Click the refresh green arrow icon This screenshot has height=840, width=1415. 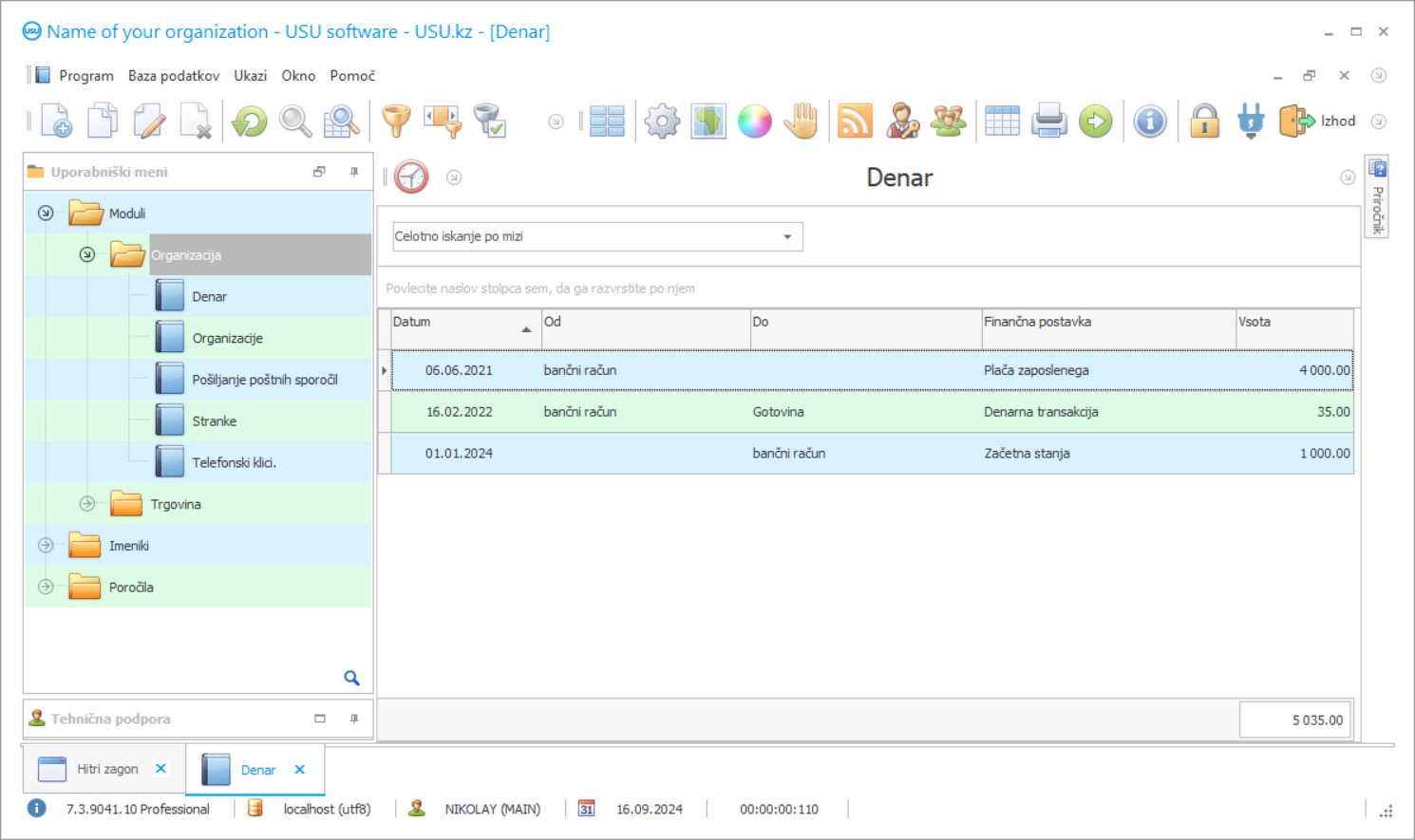click(250, 121)
